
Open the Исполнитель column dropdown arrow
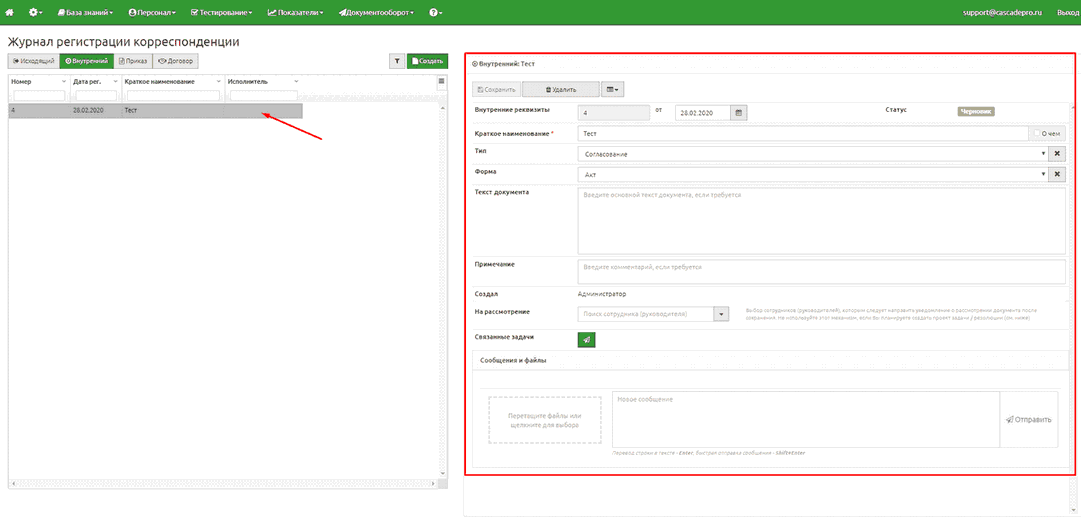pos(296,81)
